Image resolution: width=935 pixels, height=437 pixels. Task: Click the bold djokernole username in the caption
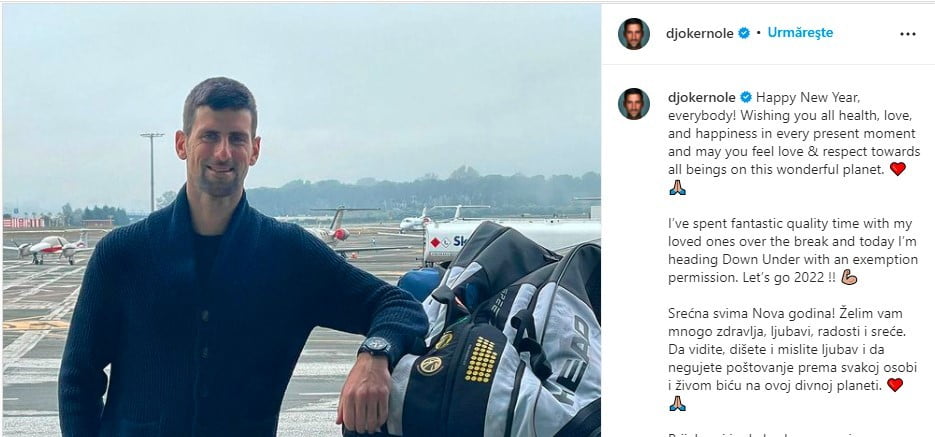coord(700,97)
